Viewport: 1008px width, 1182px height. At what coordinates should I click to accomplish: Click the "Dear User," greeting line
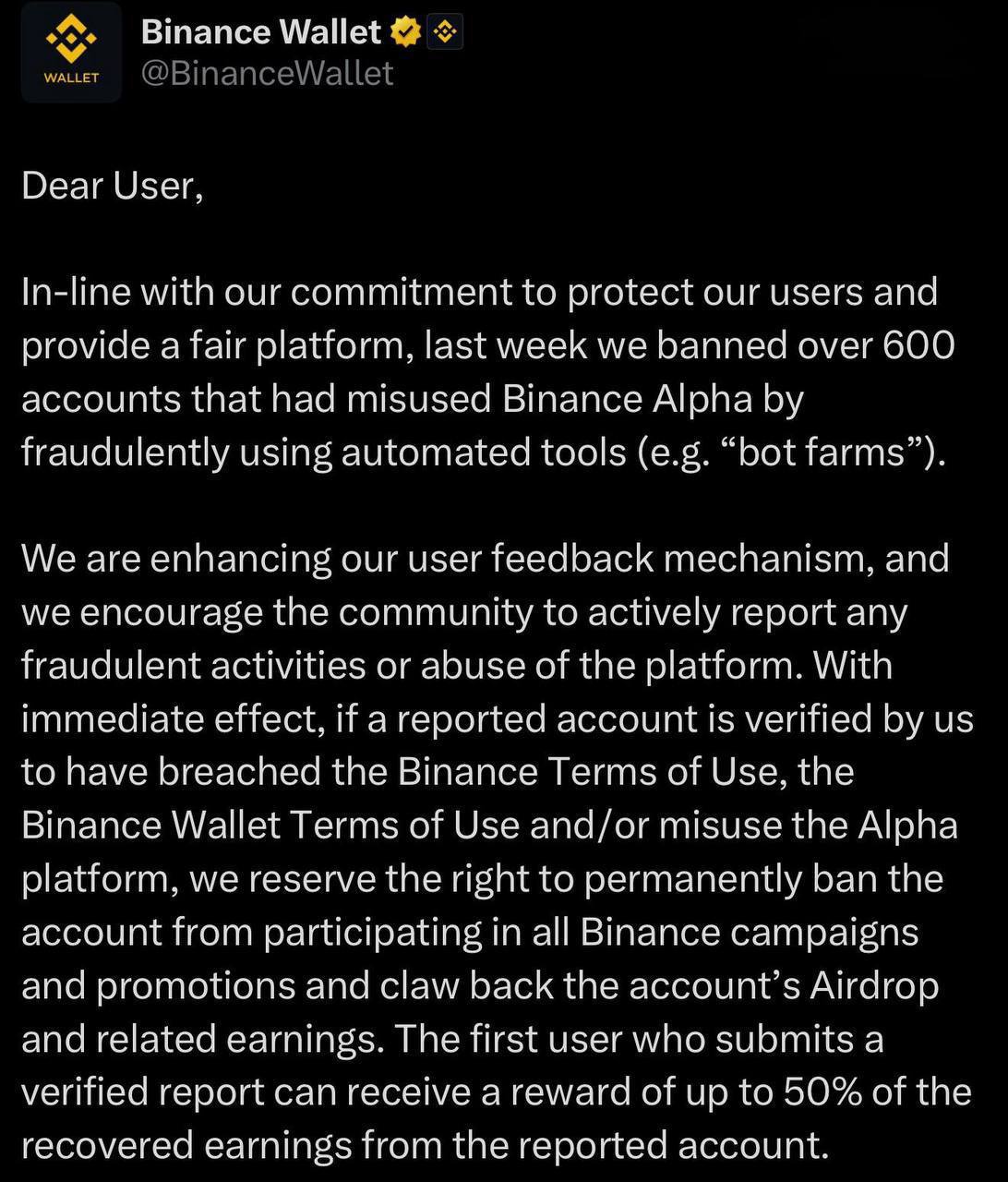click(112, 186)
